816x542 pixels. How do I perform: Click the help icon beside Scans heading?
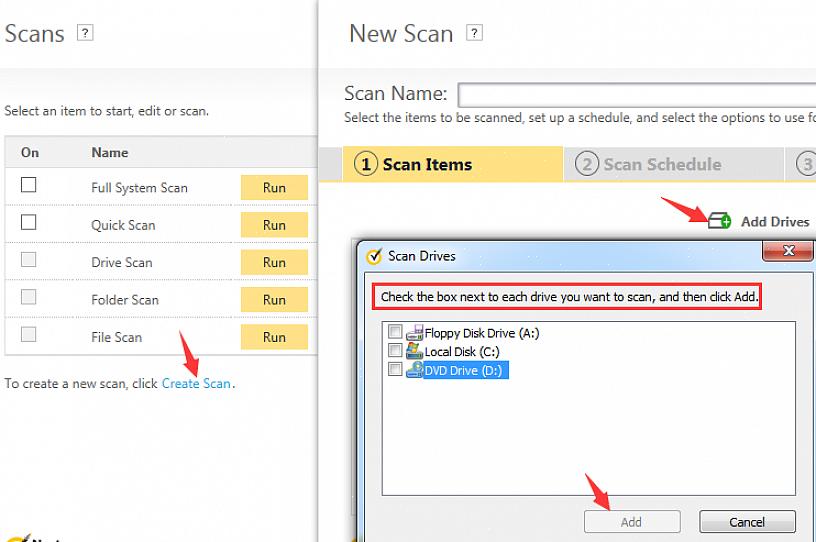coord(85,33)
